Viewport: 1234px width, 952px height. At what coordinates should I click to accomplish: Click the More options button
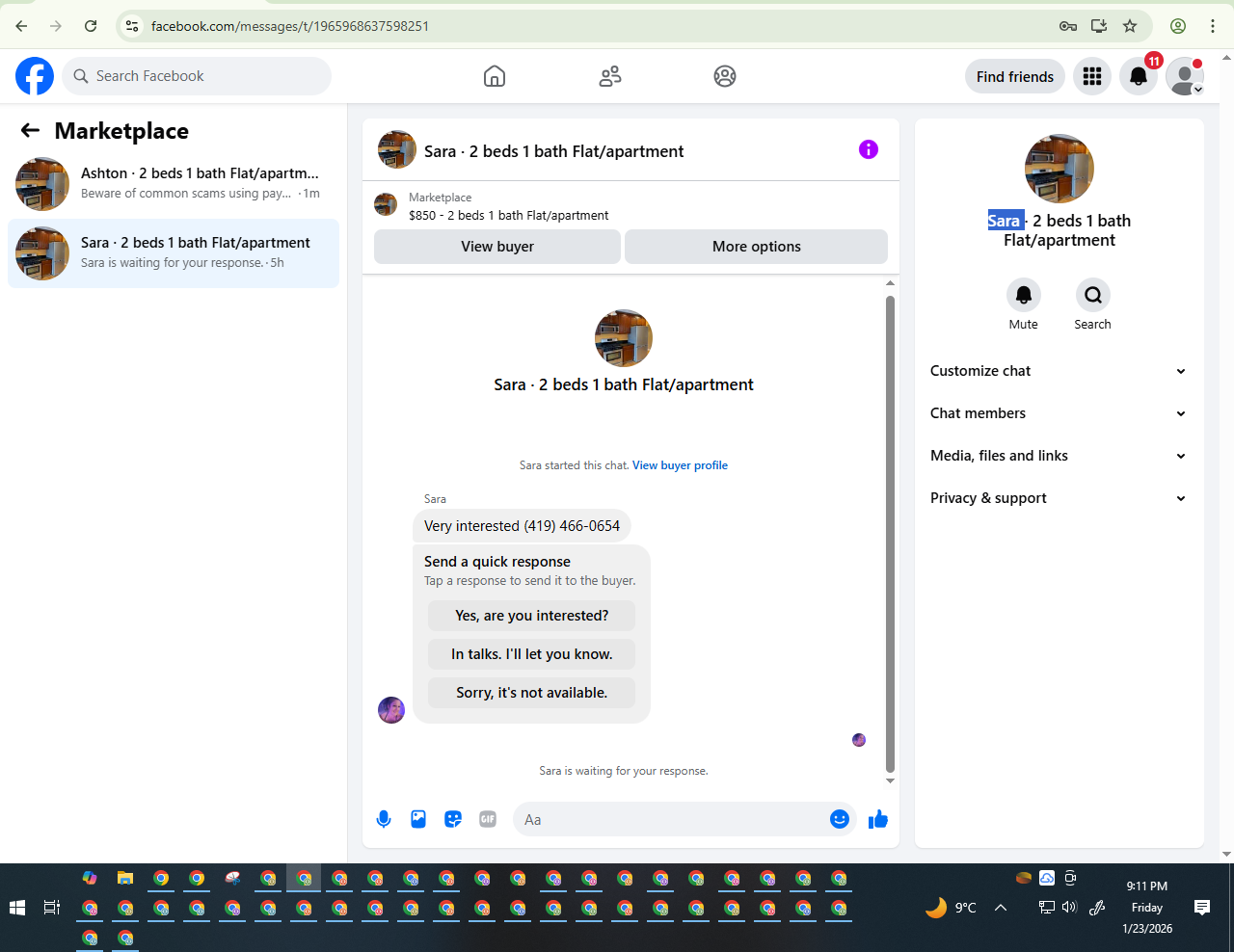pyautogui.click(x=757, y=247)
